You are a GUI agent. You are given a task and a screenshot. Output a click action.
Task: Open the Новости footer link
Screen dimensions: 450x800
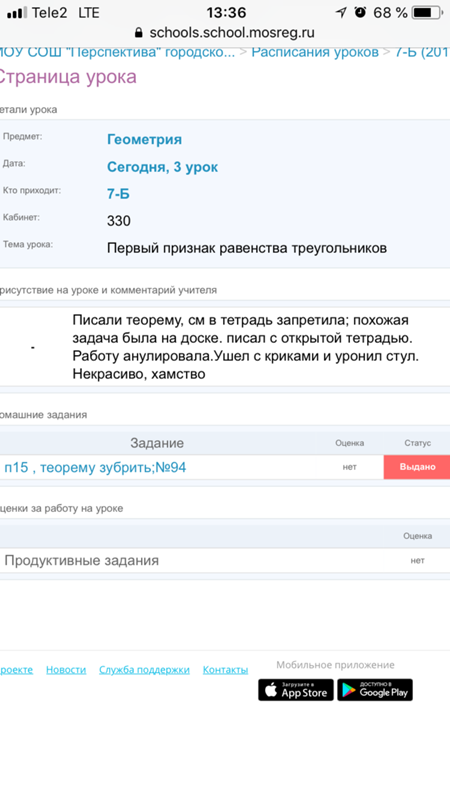click(66, 670)
